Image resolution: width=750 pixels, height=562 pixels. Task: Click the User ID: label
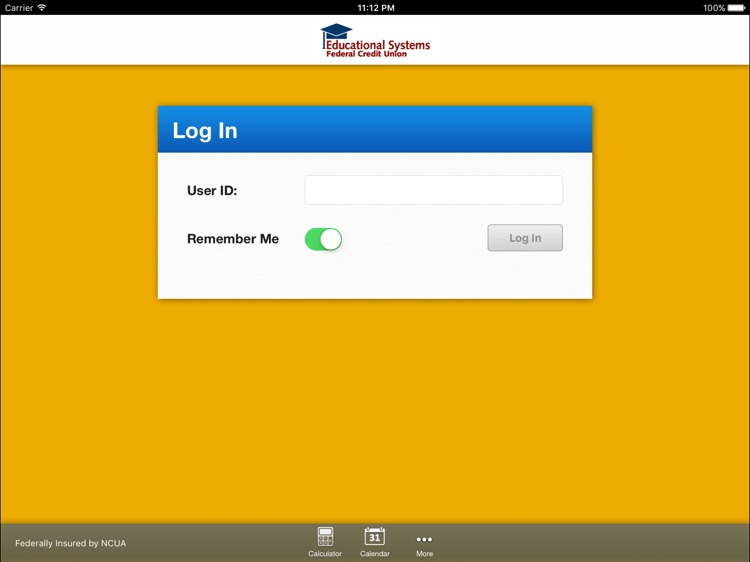tap(212, 190)
